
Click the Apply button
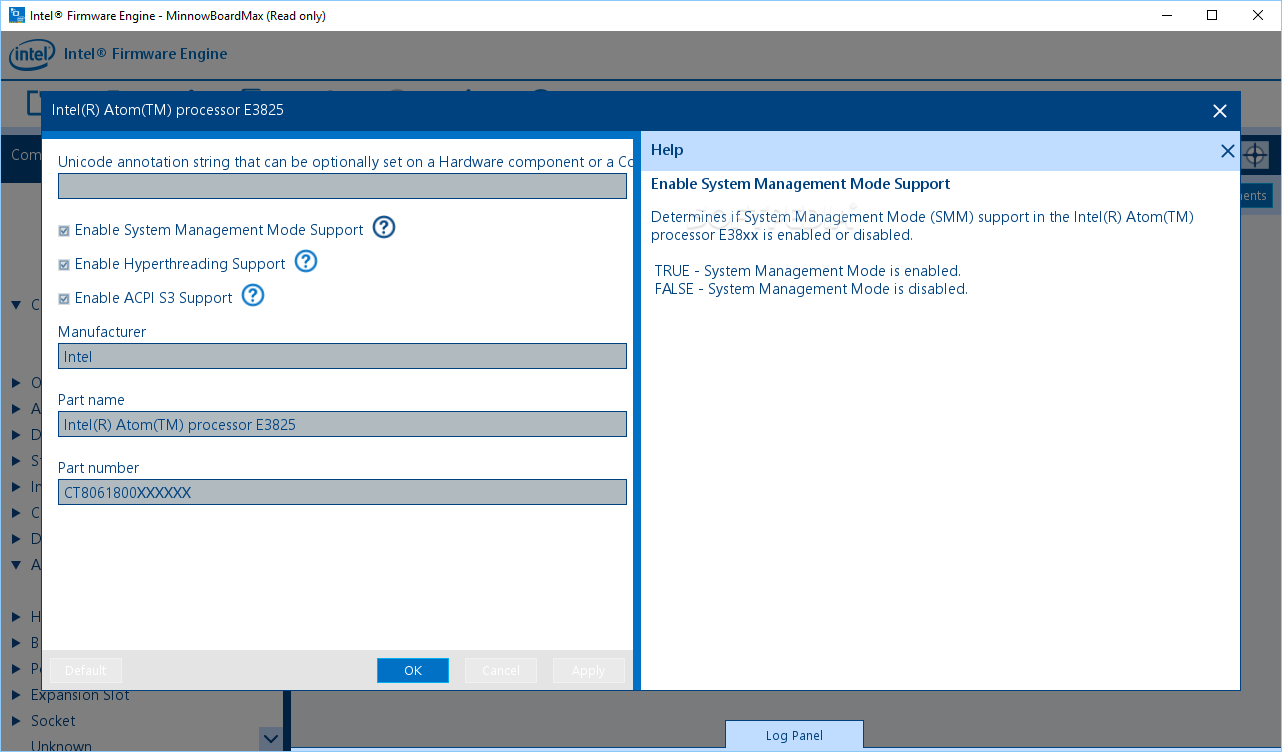[589, 671]
